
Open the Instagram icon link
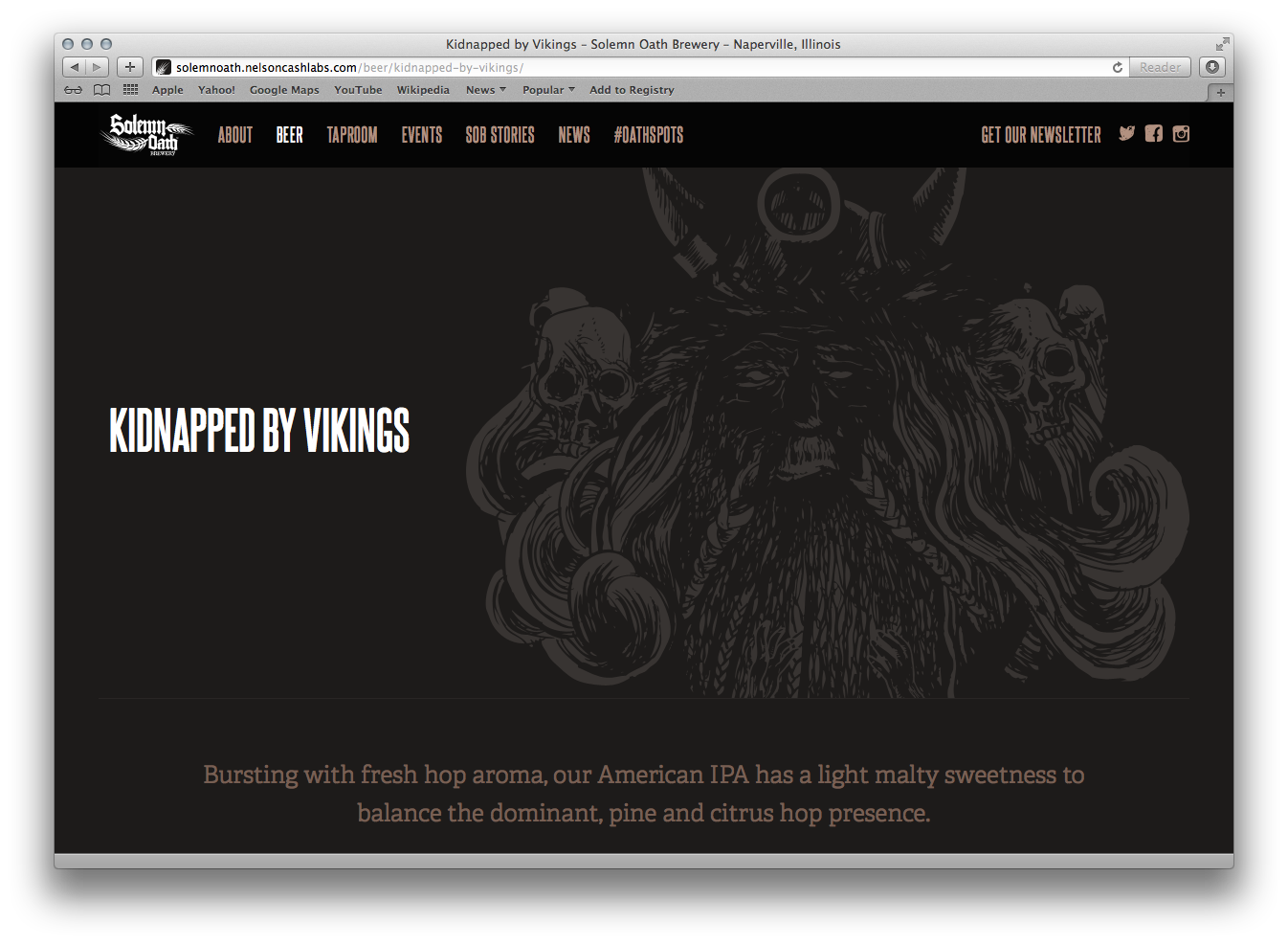point(1181,134)
